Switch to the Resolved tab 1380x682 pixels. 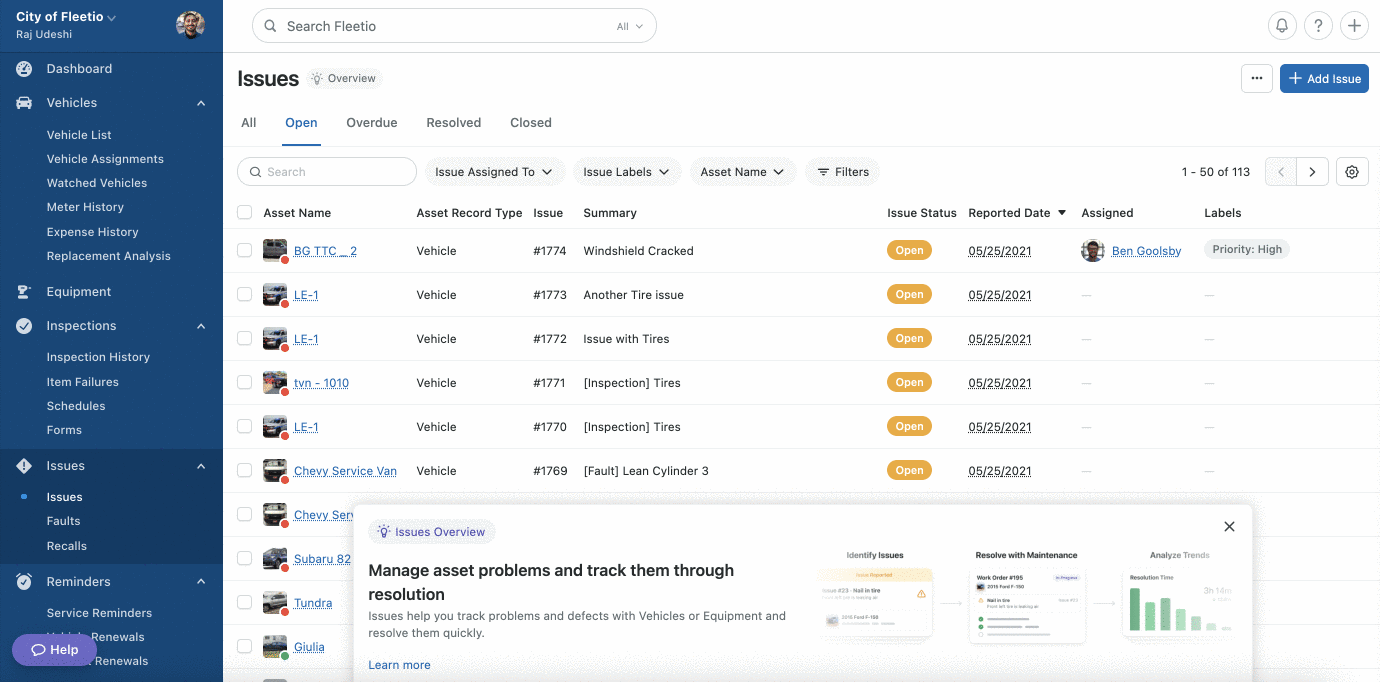pos(454,123)
